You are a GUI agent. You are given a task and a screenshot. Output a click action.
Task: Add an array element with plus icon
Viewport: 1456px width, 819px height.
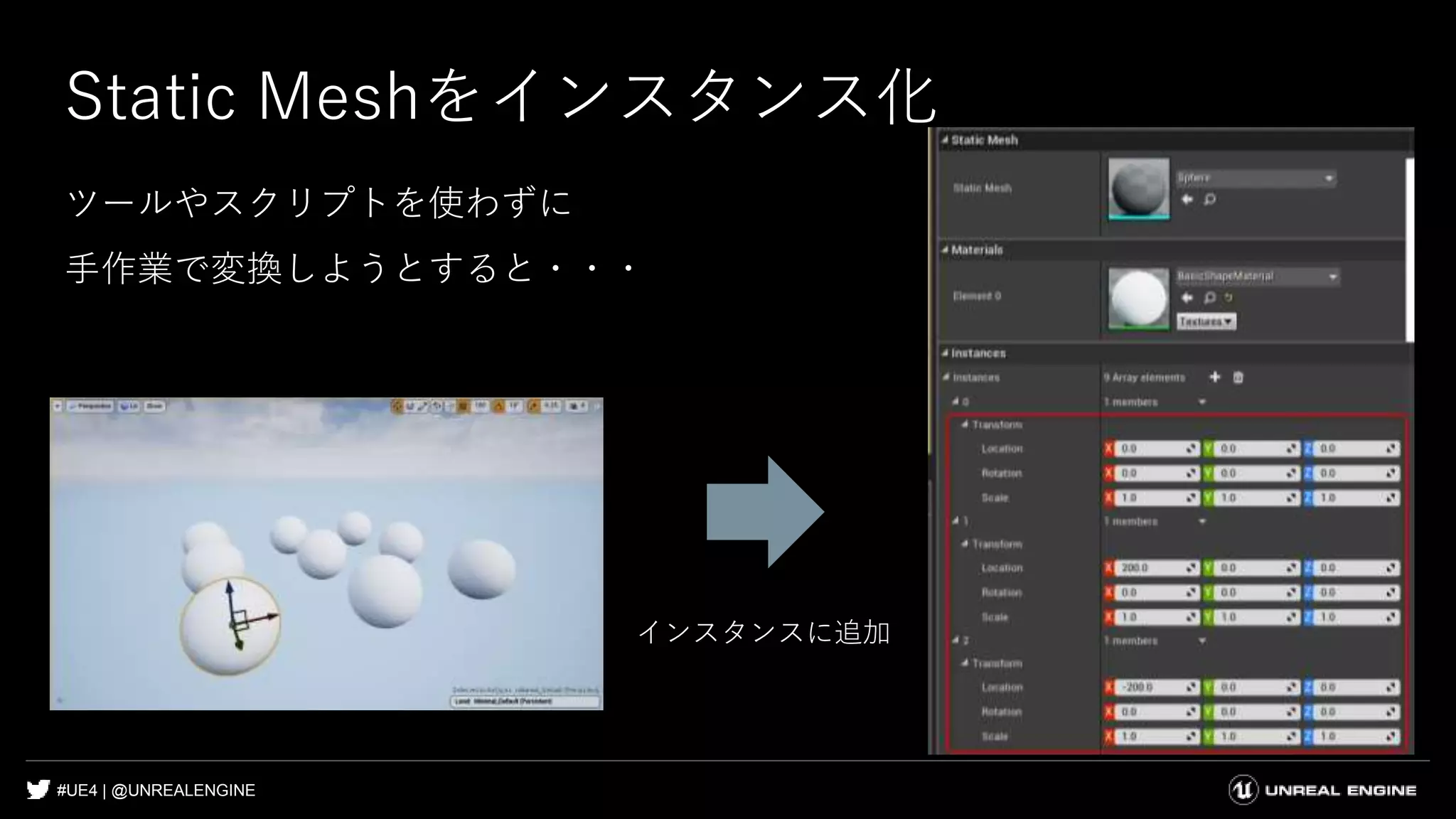click(x=1215, y=377)
